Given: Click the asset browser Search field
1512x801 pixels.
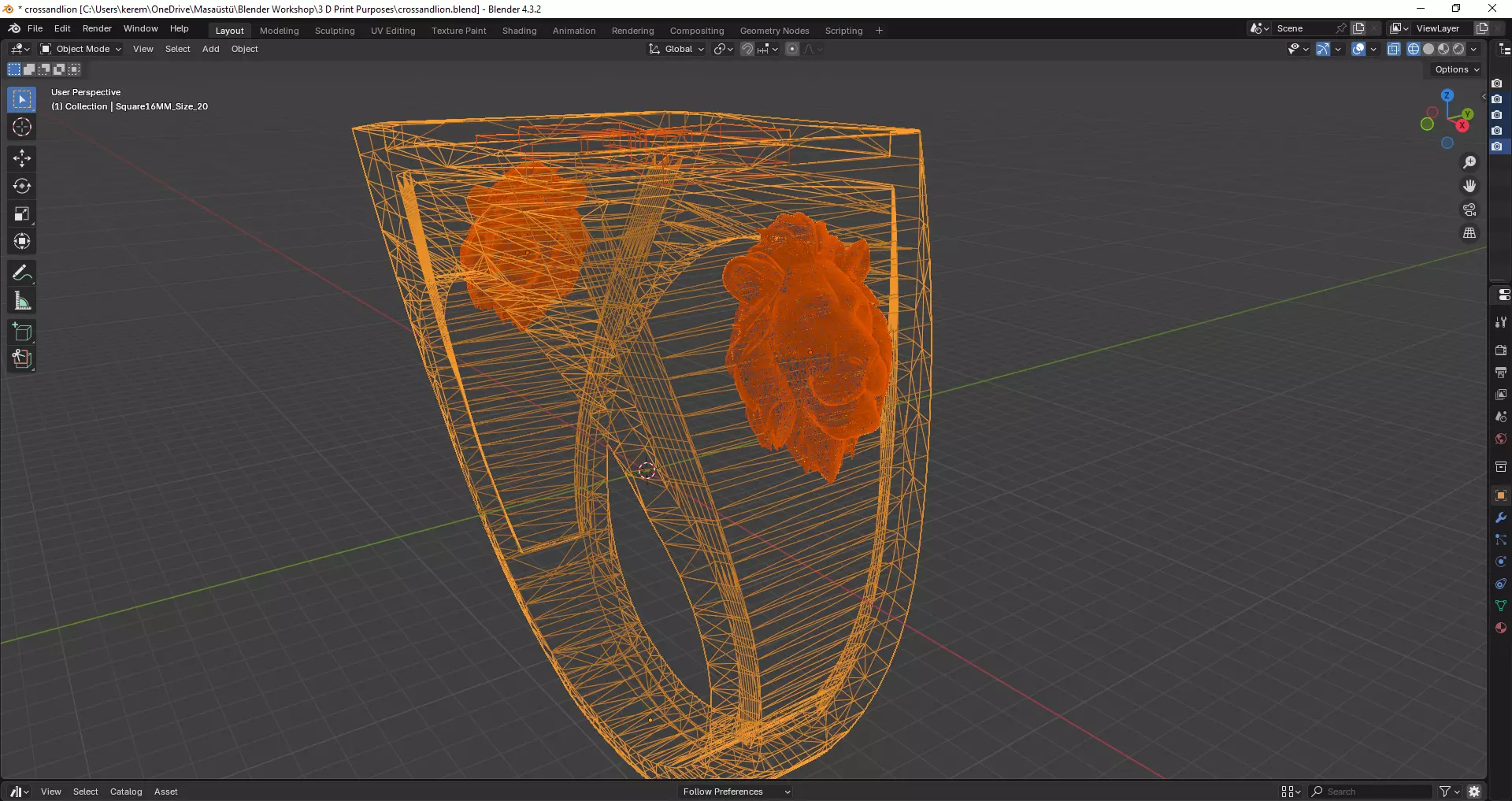Looking at the screenshot, I should click(x=1370, y=792).
